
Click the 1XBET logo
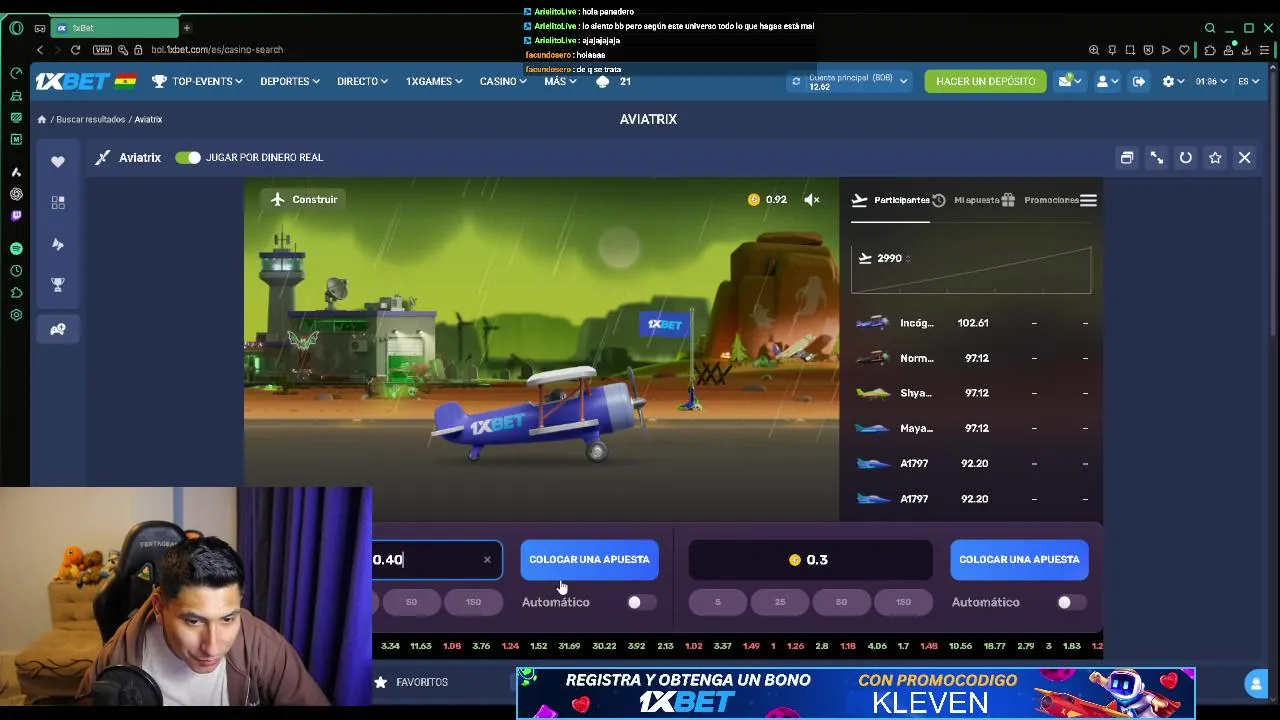point(73,82)
